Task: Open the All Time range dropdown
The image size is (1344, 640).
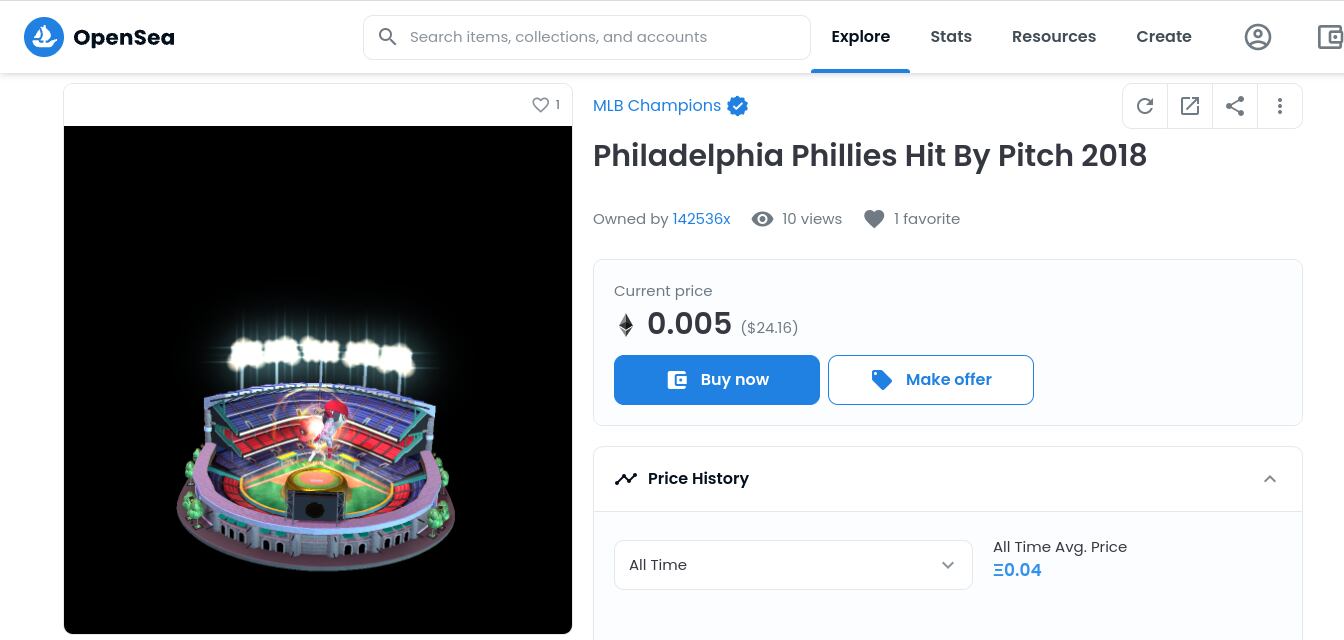Action: coord(793,565)
